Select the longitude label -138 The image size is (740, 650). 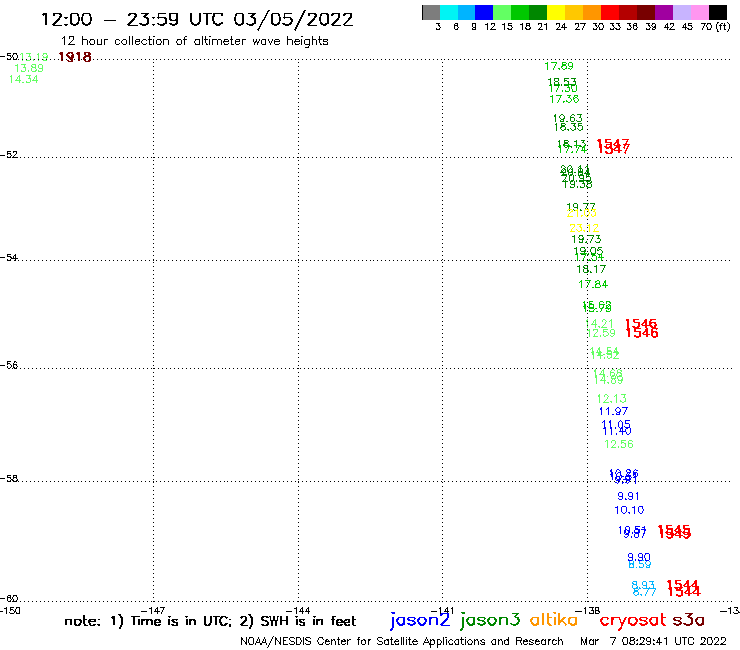coord(588,611)
